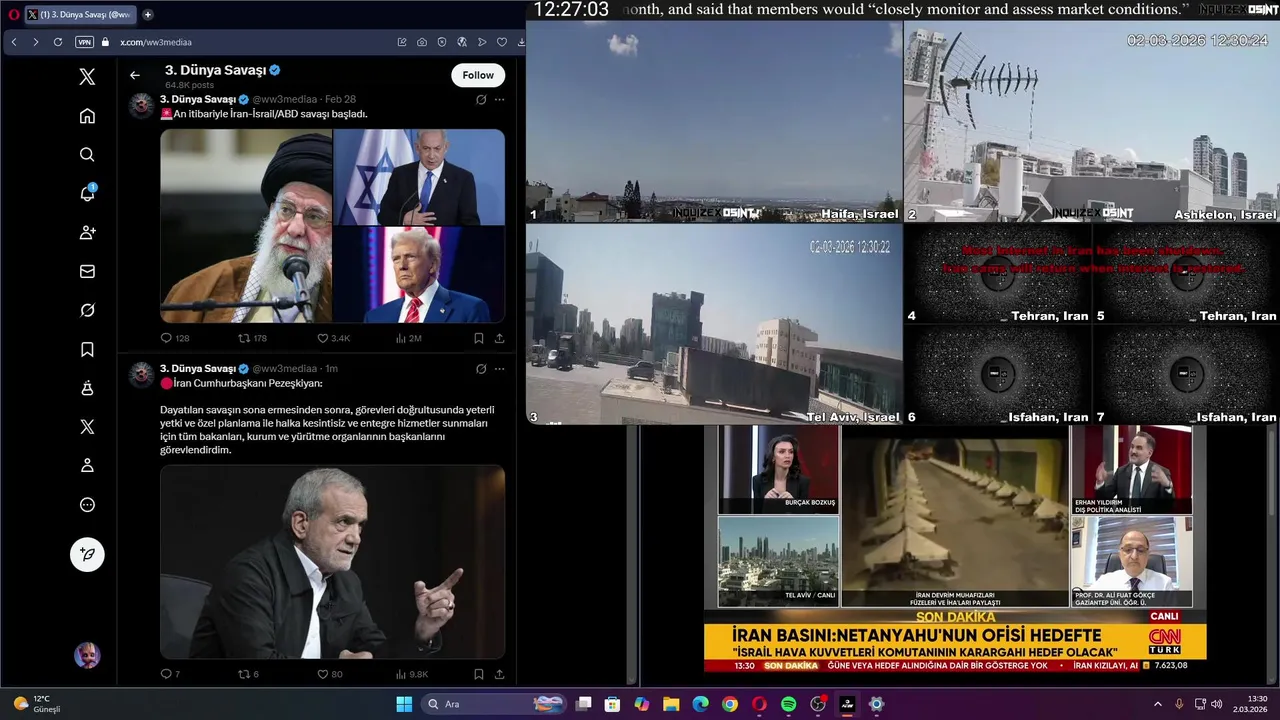Open Bookmarks icon in X sidebar

point(87,349)
